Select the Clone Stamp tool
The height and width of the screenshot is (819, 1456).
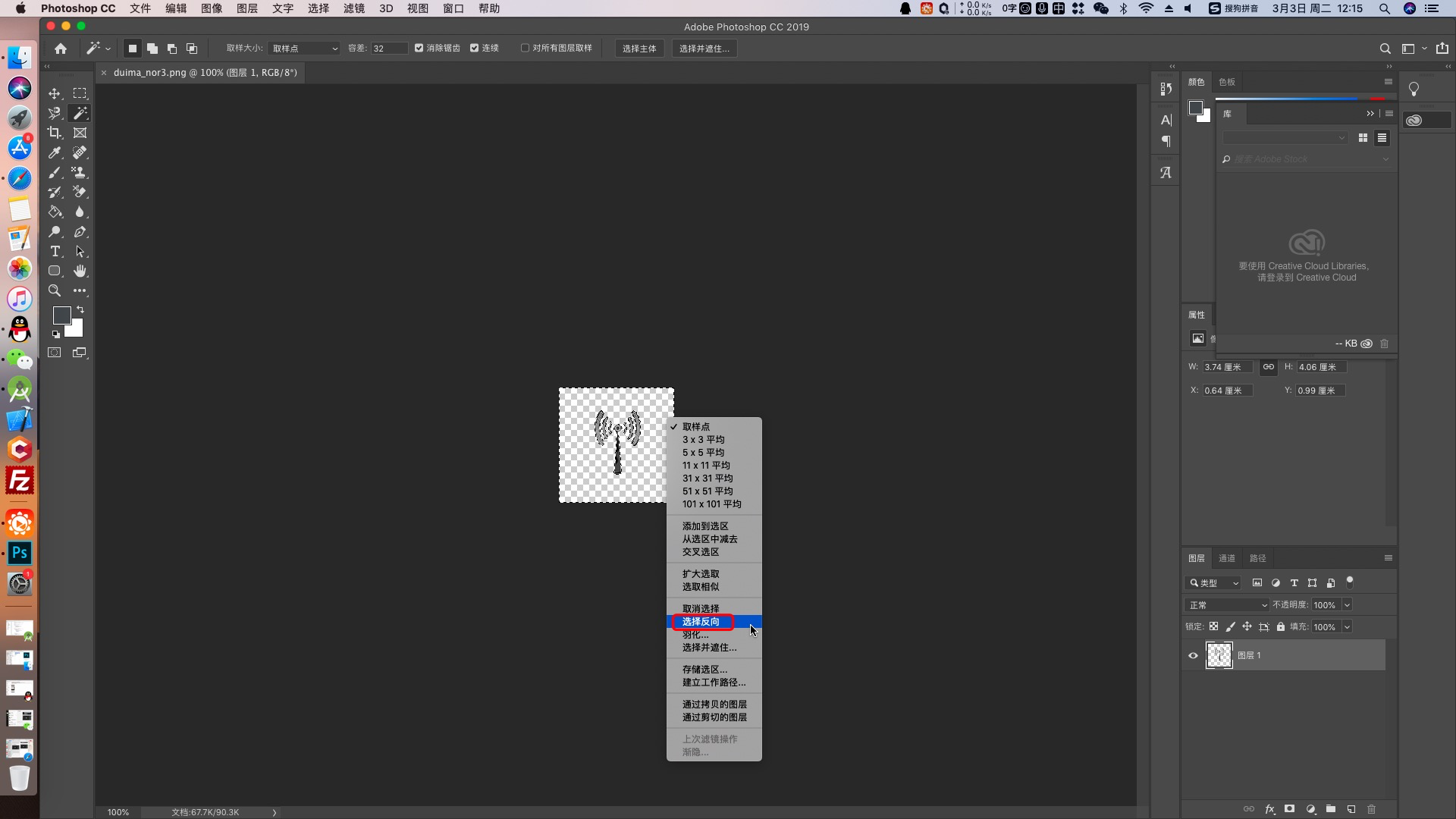pos(80,172)
